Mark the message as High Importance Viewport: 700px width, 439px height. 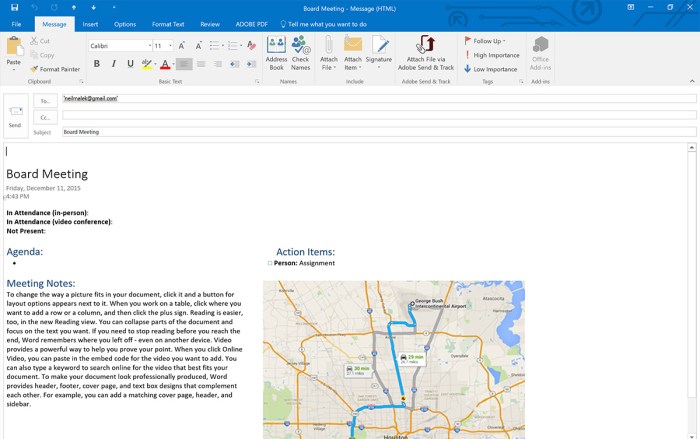point(490,55)
